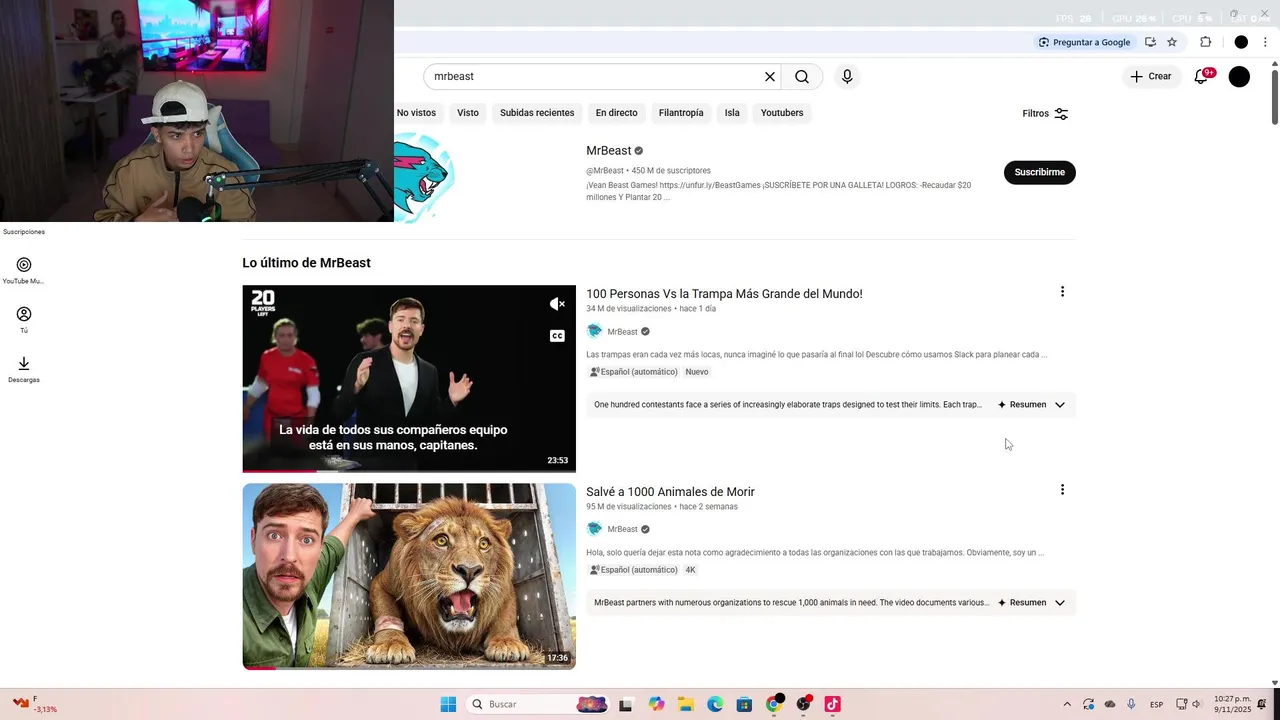
Task: Unmute the video preview
Action: (x=557, y=304)
